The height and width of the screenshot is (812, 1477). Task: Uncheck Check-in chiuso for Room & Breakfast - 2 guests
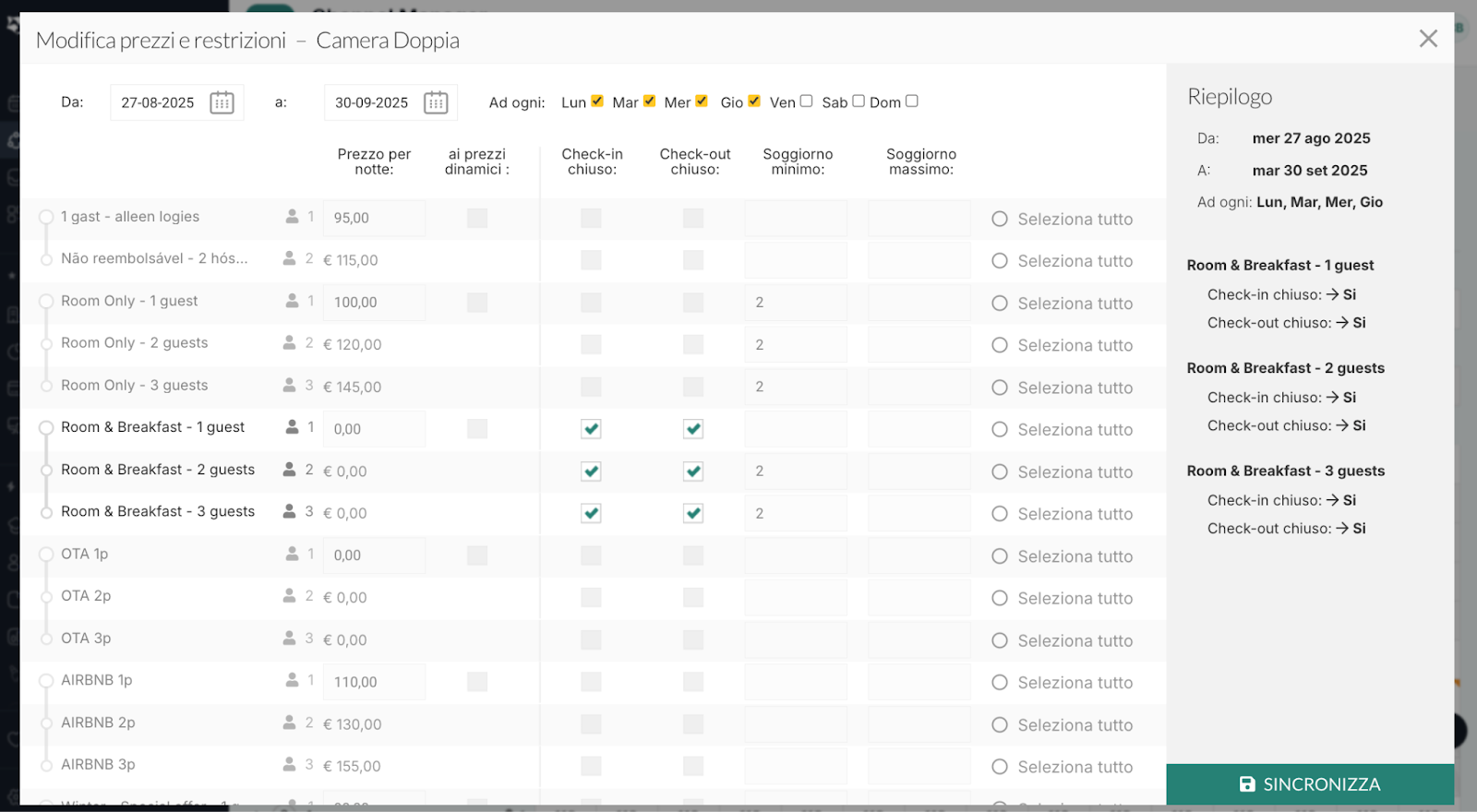point(592,471)
